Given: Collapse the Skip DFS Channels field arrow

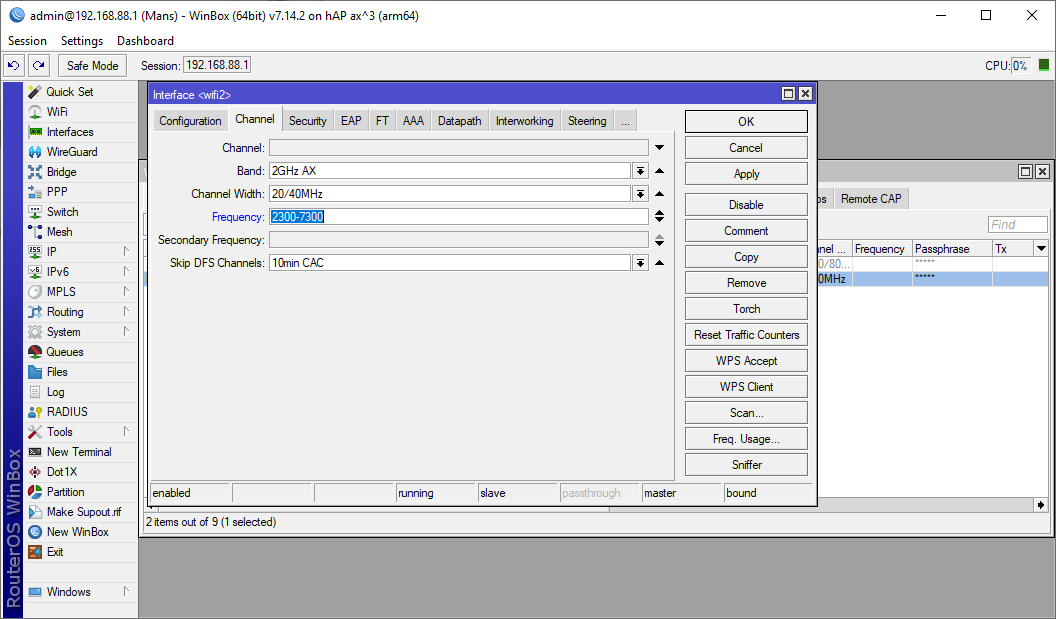Looking at the screenshot, I should (659, 263).
